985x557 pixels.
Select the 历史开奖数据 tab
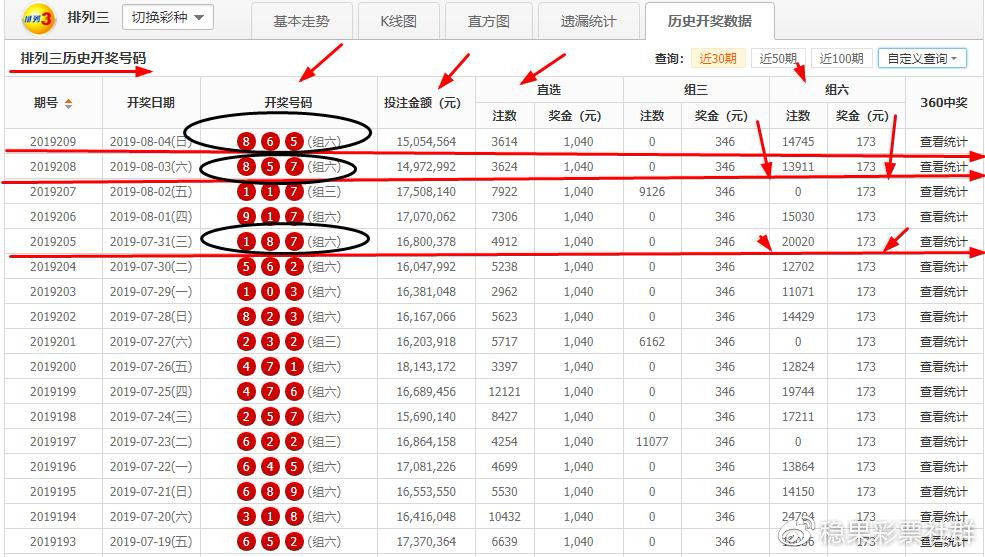(710, 21)
